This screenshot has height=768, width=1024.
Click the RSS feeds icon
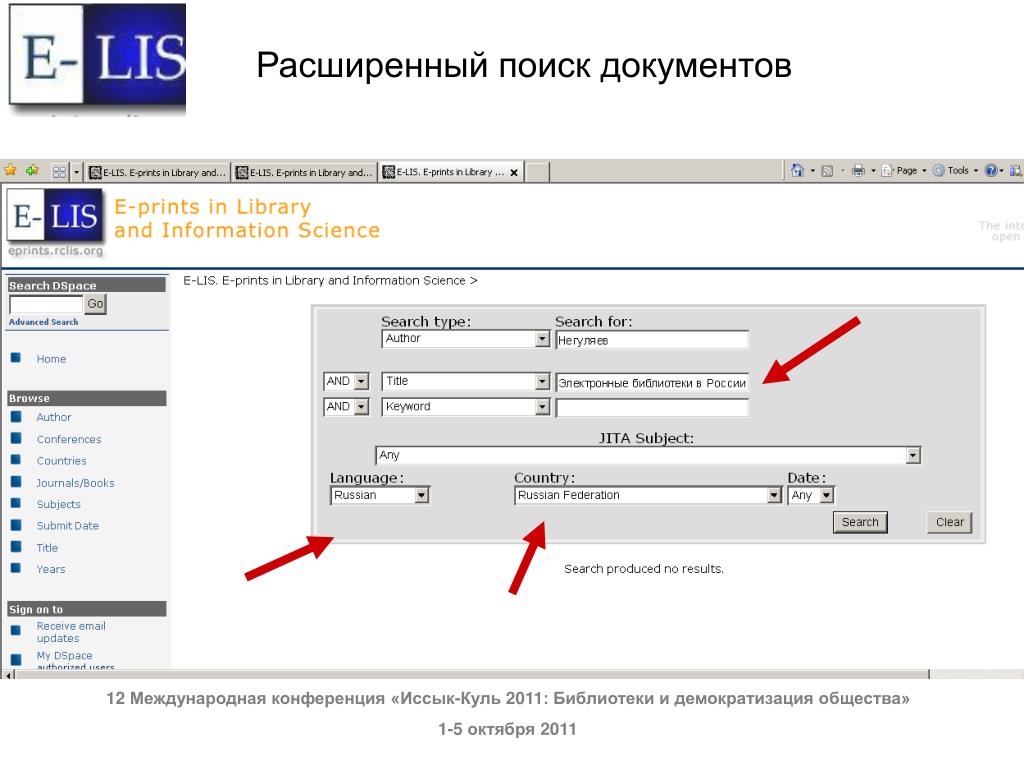pos(827,171)
